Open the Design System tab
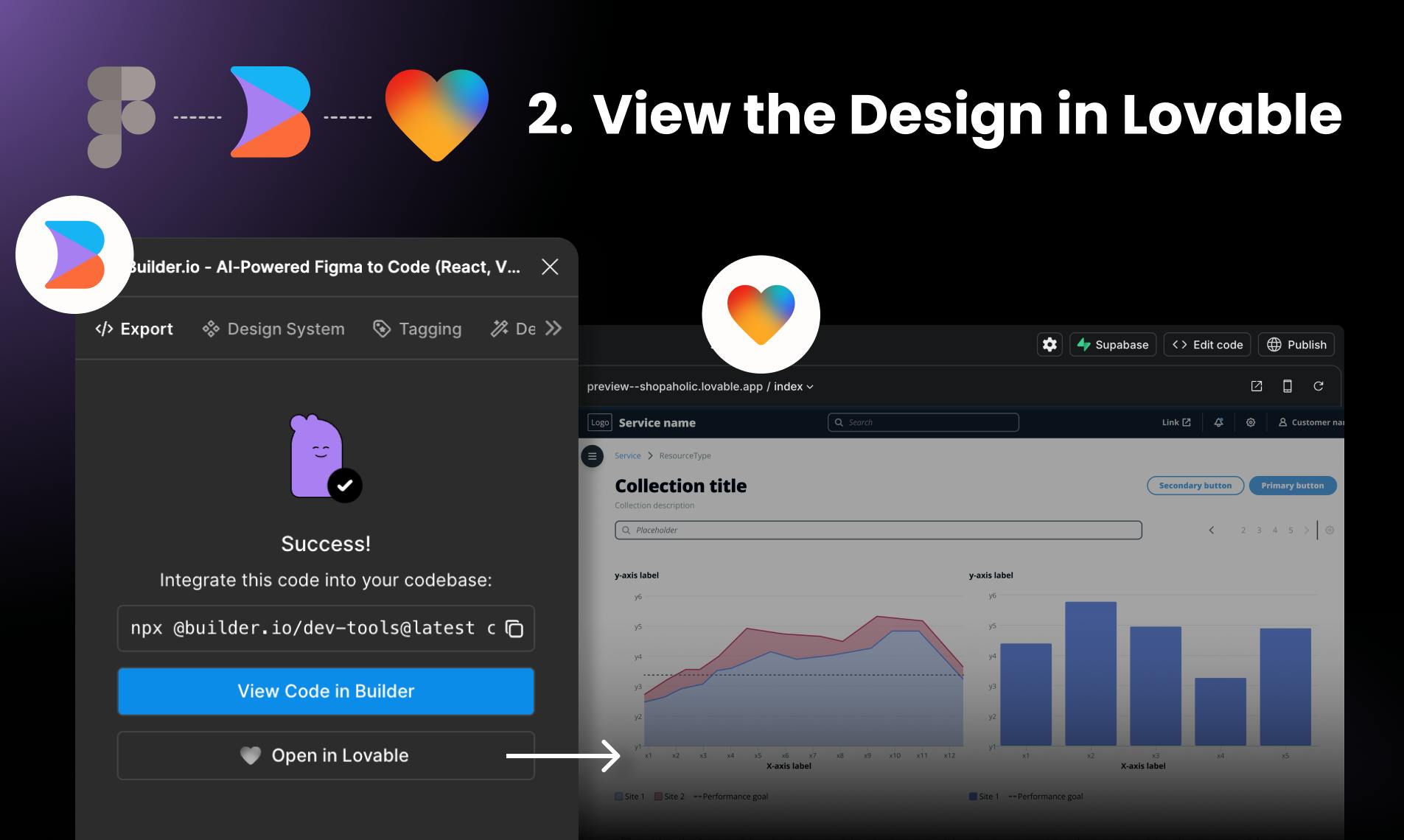The image size is (1404, 840). [x=273, y=329]
